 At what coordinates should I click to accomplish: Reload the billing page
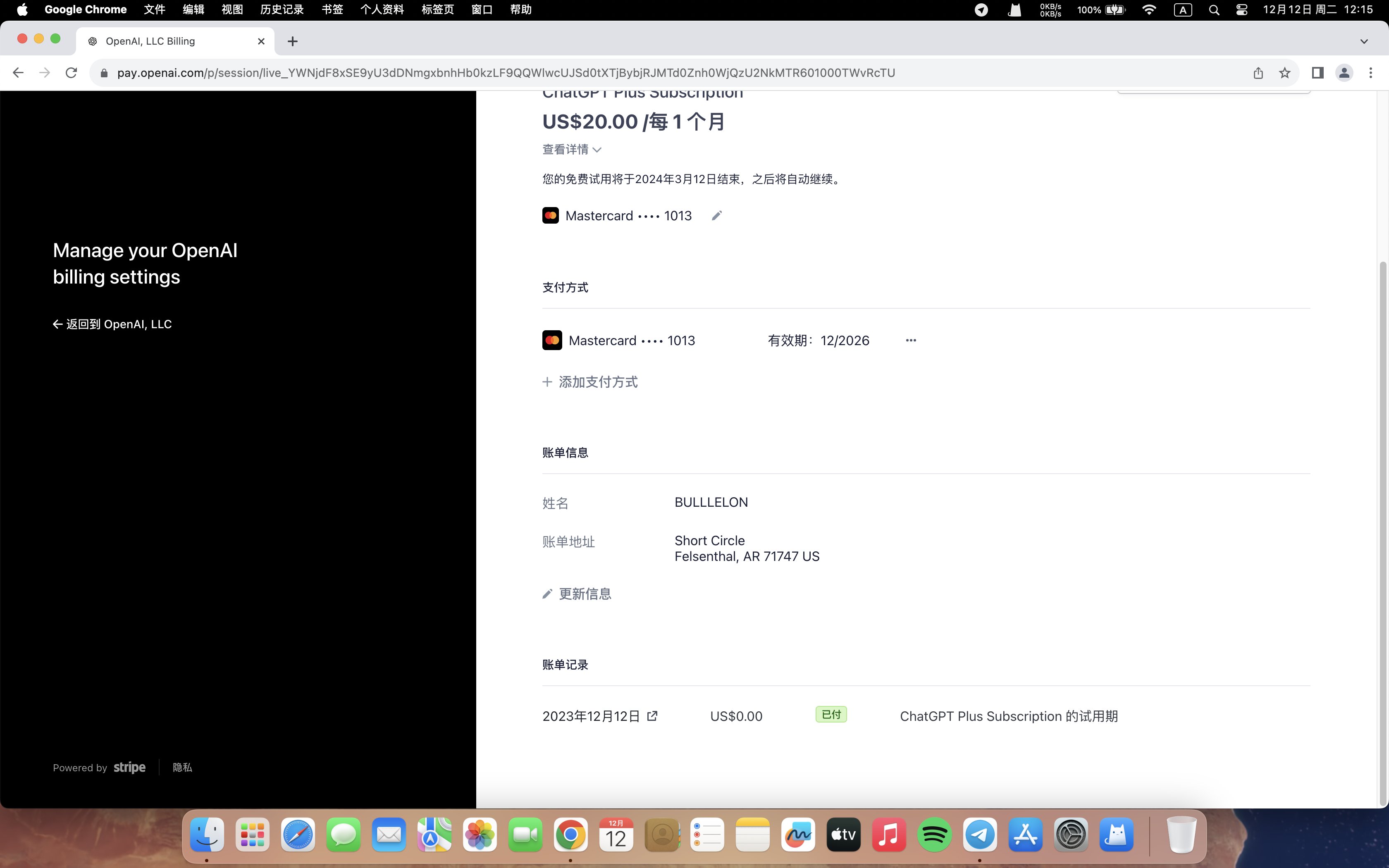pos(71,73)
